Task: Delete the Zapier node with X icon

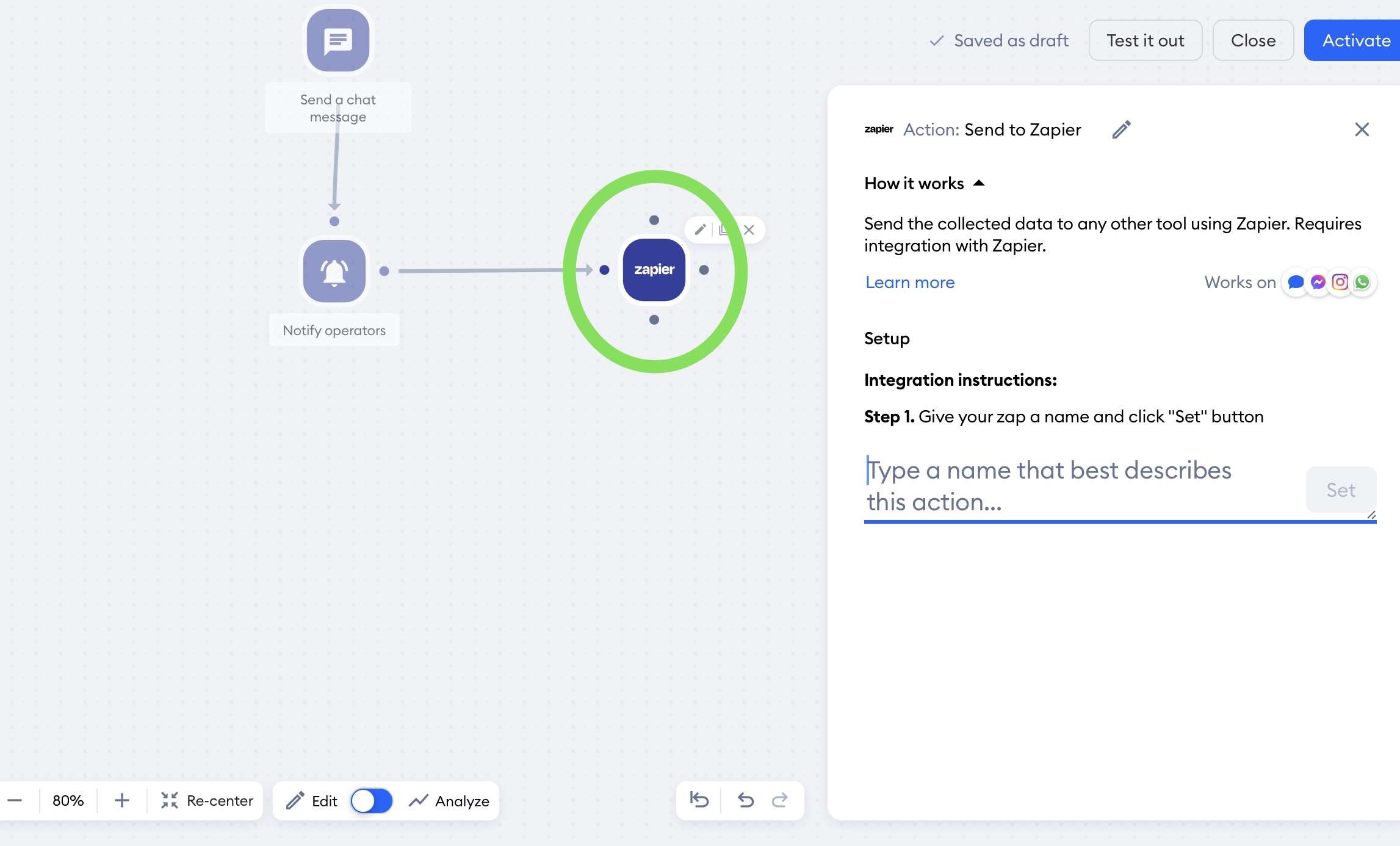Action: [749, 230]
